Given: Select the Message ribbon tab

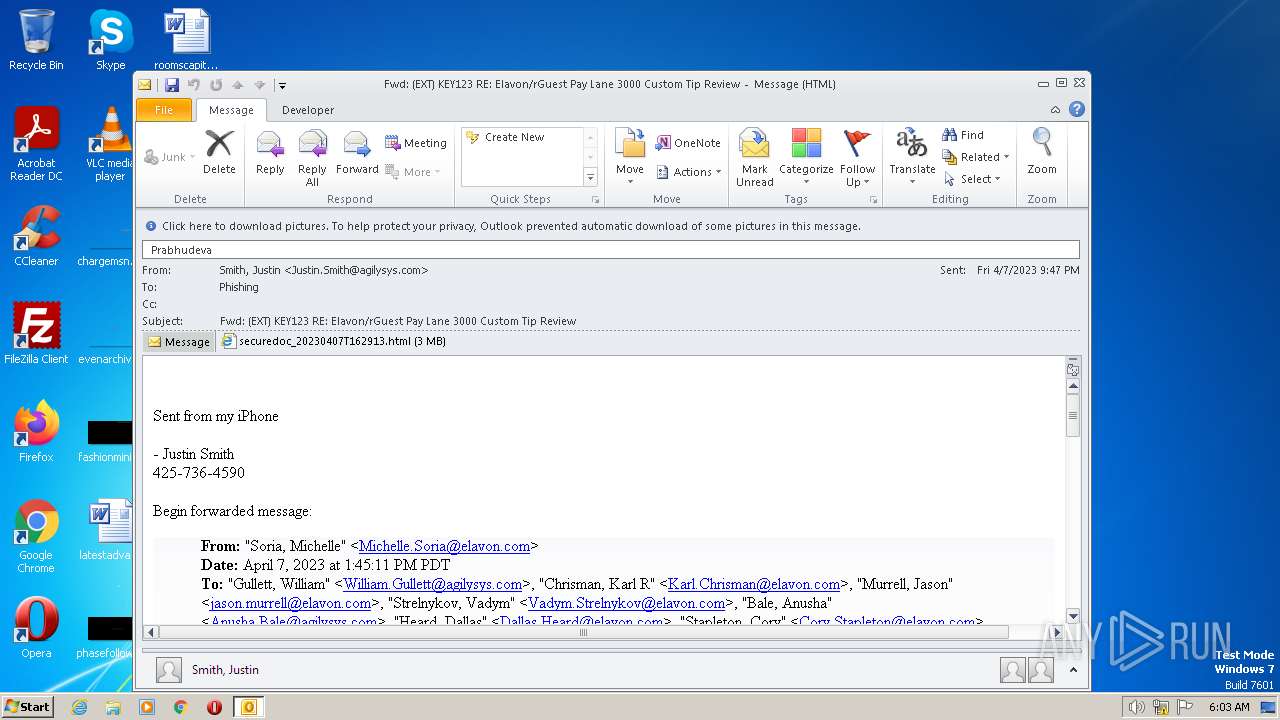Looking at the screenshot, I should (x=231, y=110).
